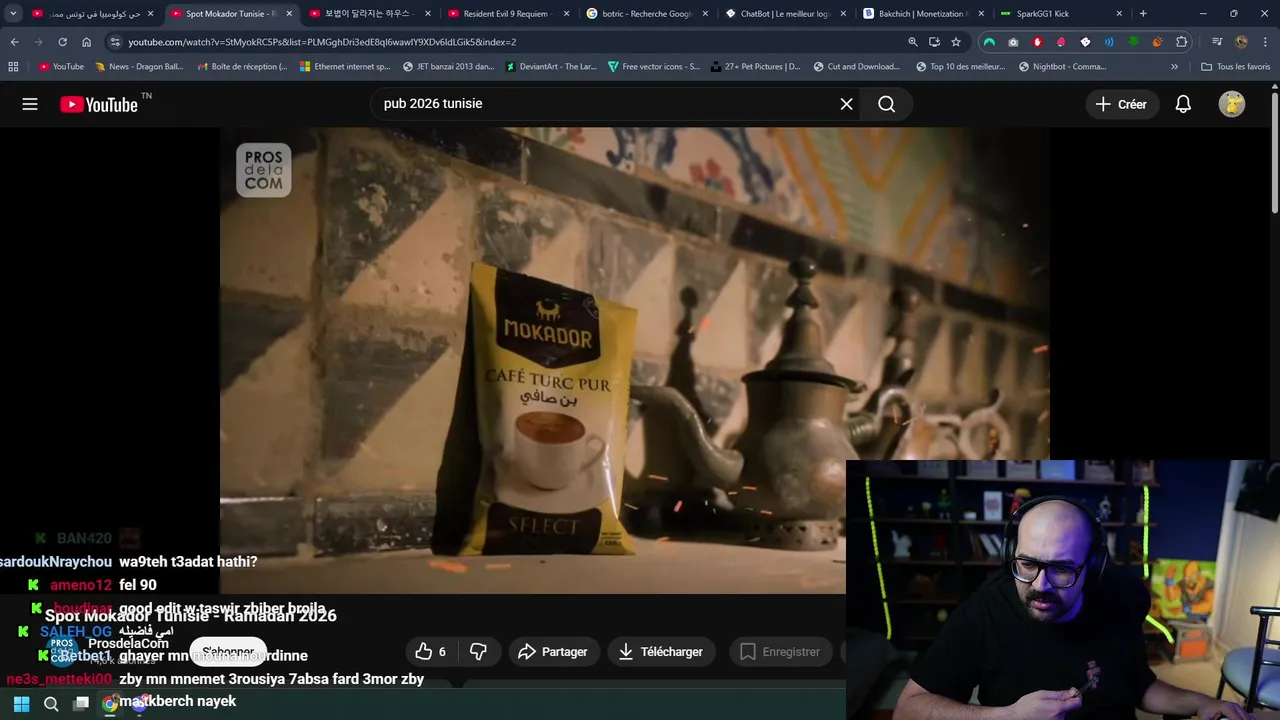Open the Chrome profile avatar
This screenshot has height=720, width=1280.
pos(1241,42)
